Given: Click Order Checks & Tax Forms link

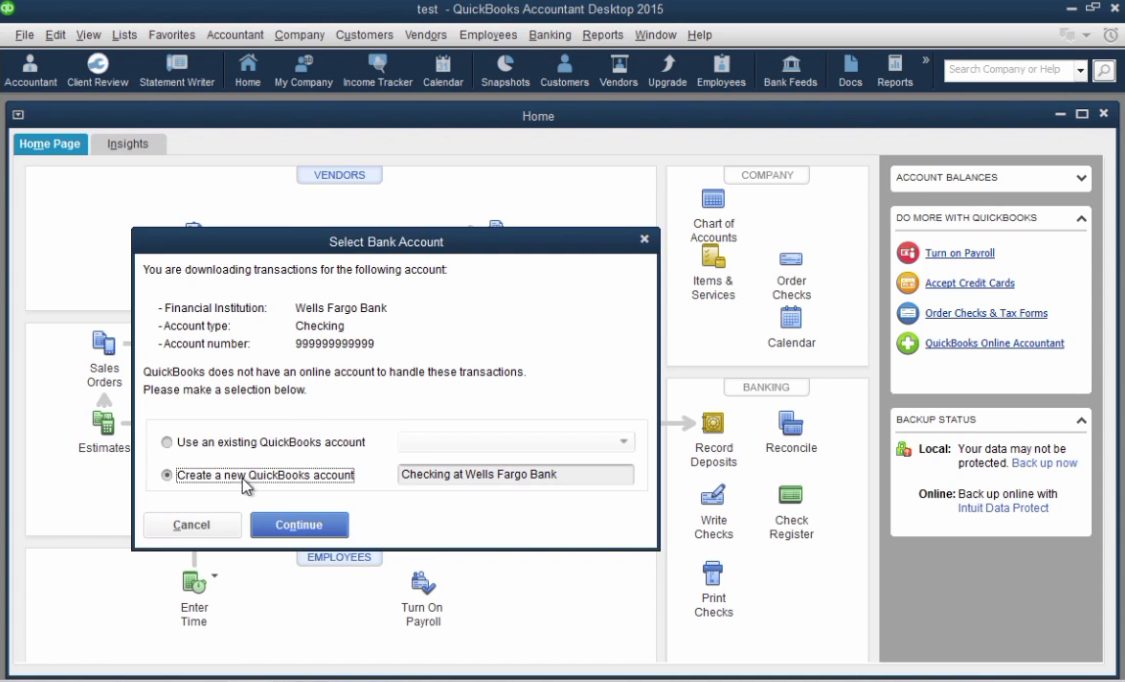Looking at the screenshot, I should 986,313.
